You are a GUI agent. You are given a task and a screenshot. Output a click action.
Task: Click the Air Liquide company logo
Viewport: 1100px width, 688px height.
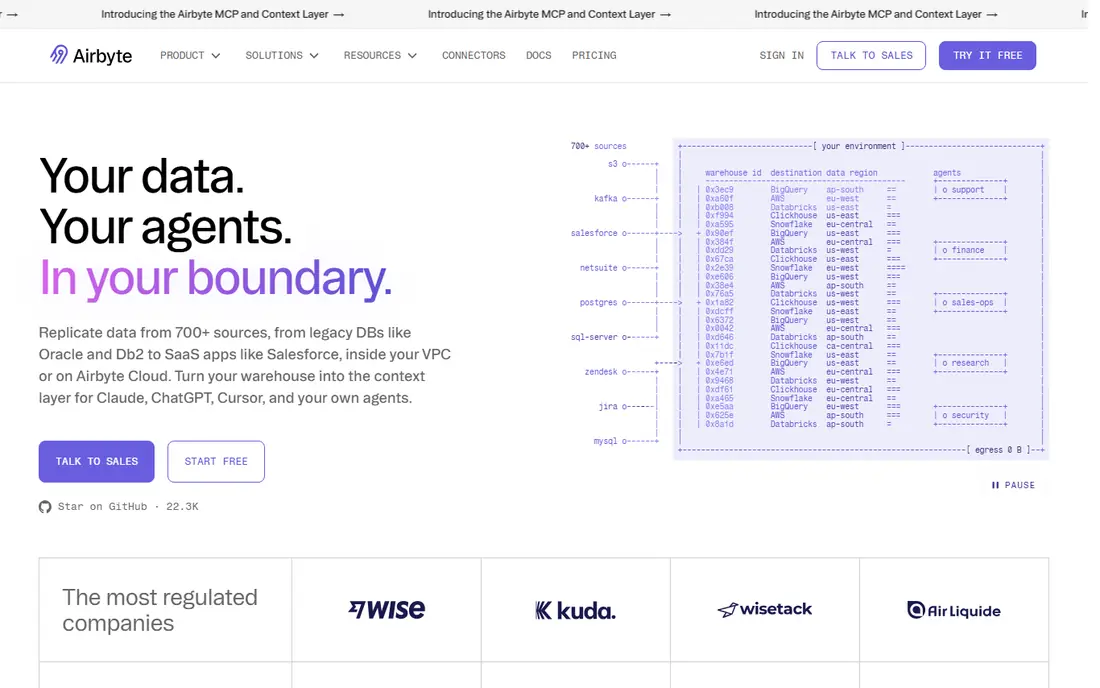(954, 611)
